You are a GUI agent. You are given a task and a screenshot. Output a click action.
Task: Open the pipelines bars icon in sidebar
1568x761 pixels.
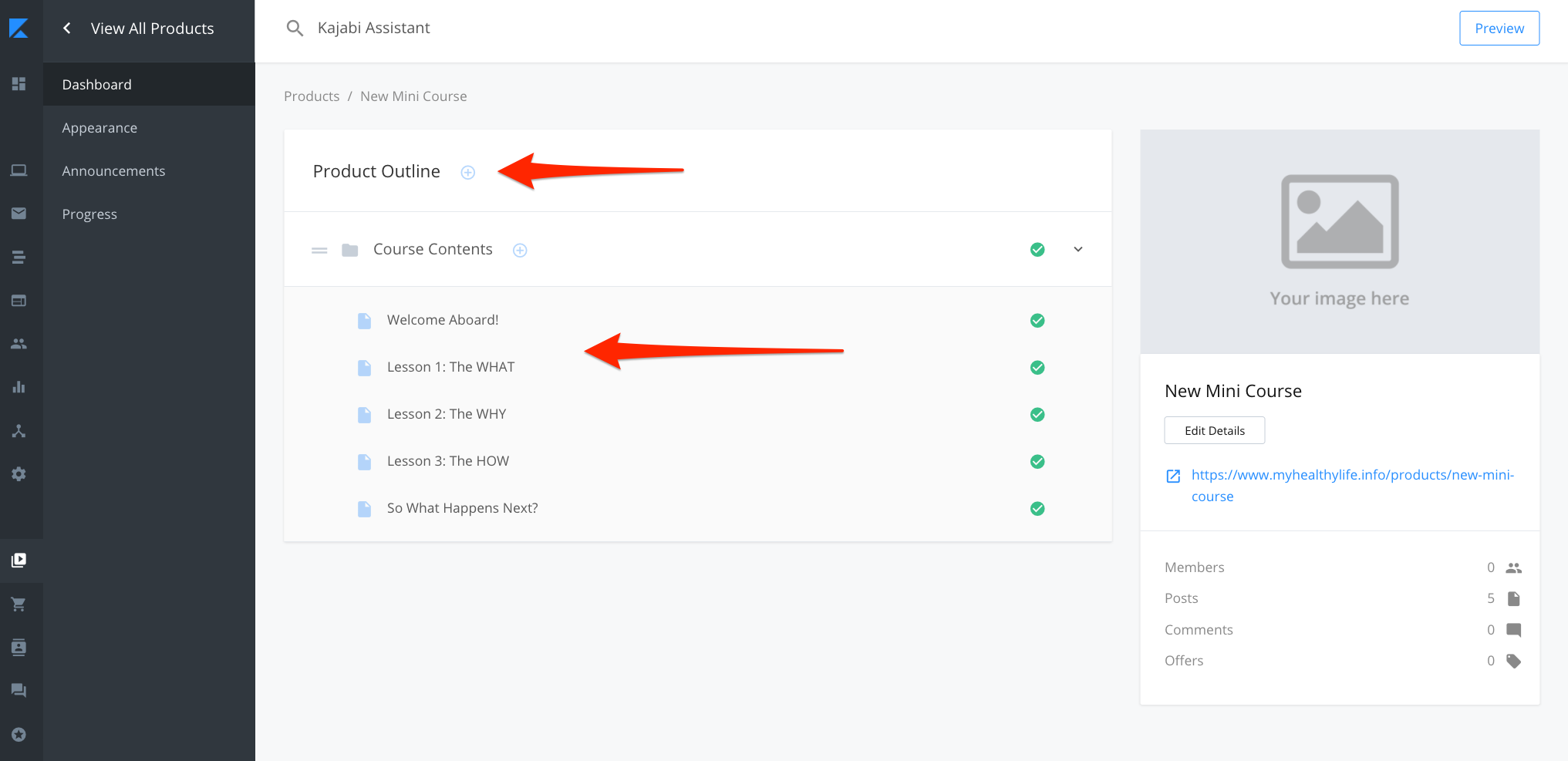point(19,257)
